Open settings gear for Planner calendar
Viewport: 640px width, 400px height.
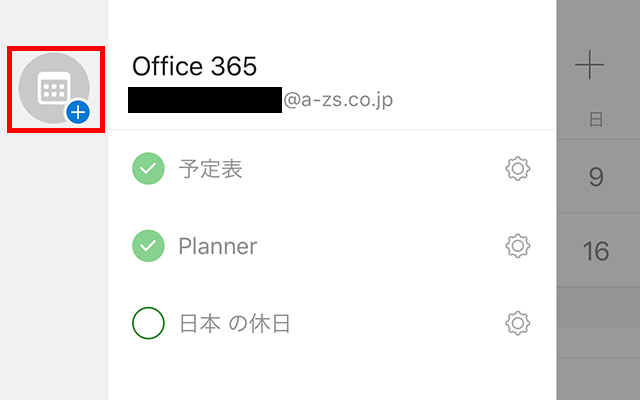click(518, 246)
